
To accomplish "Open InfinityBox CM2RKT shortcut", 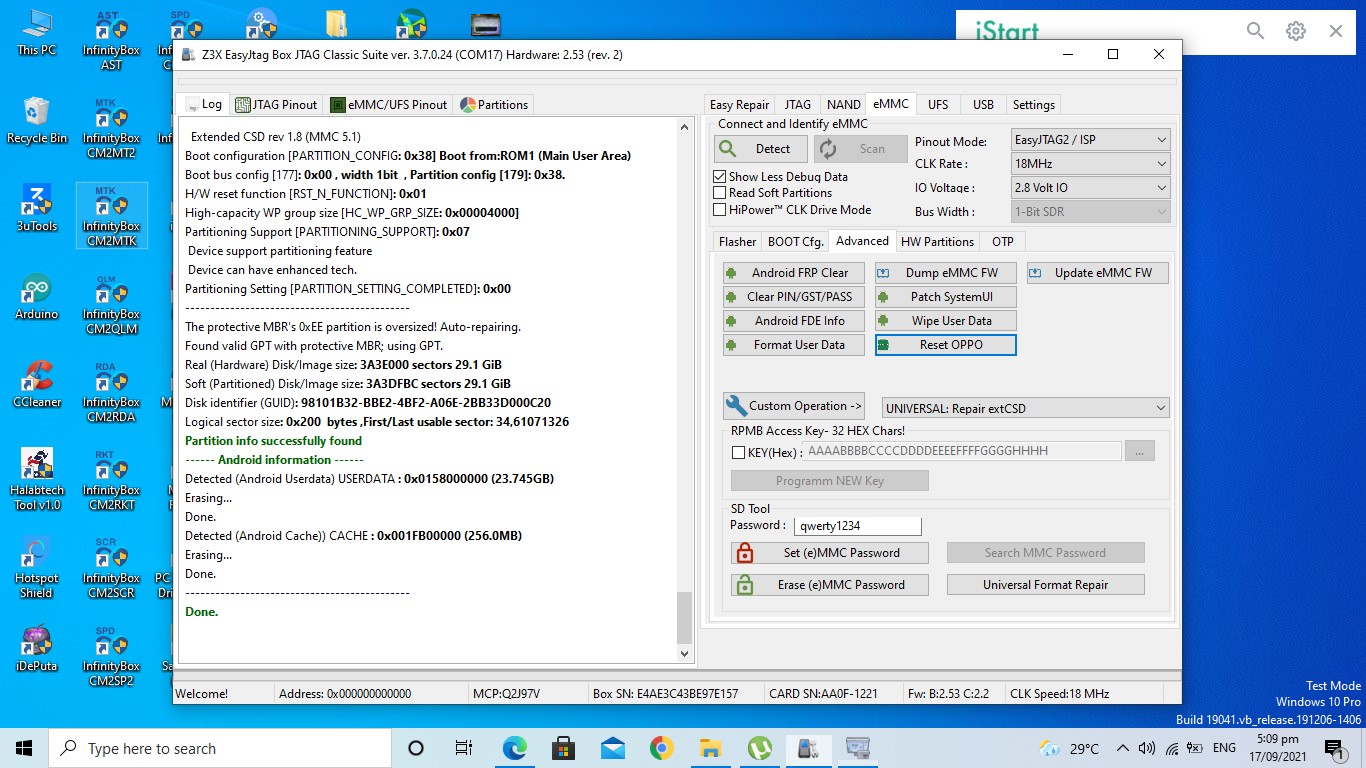I will point(111,480).
